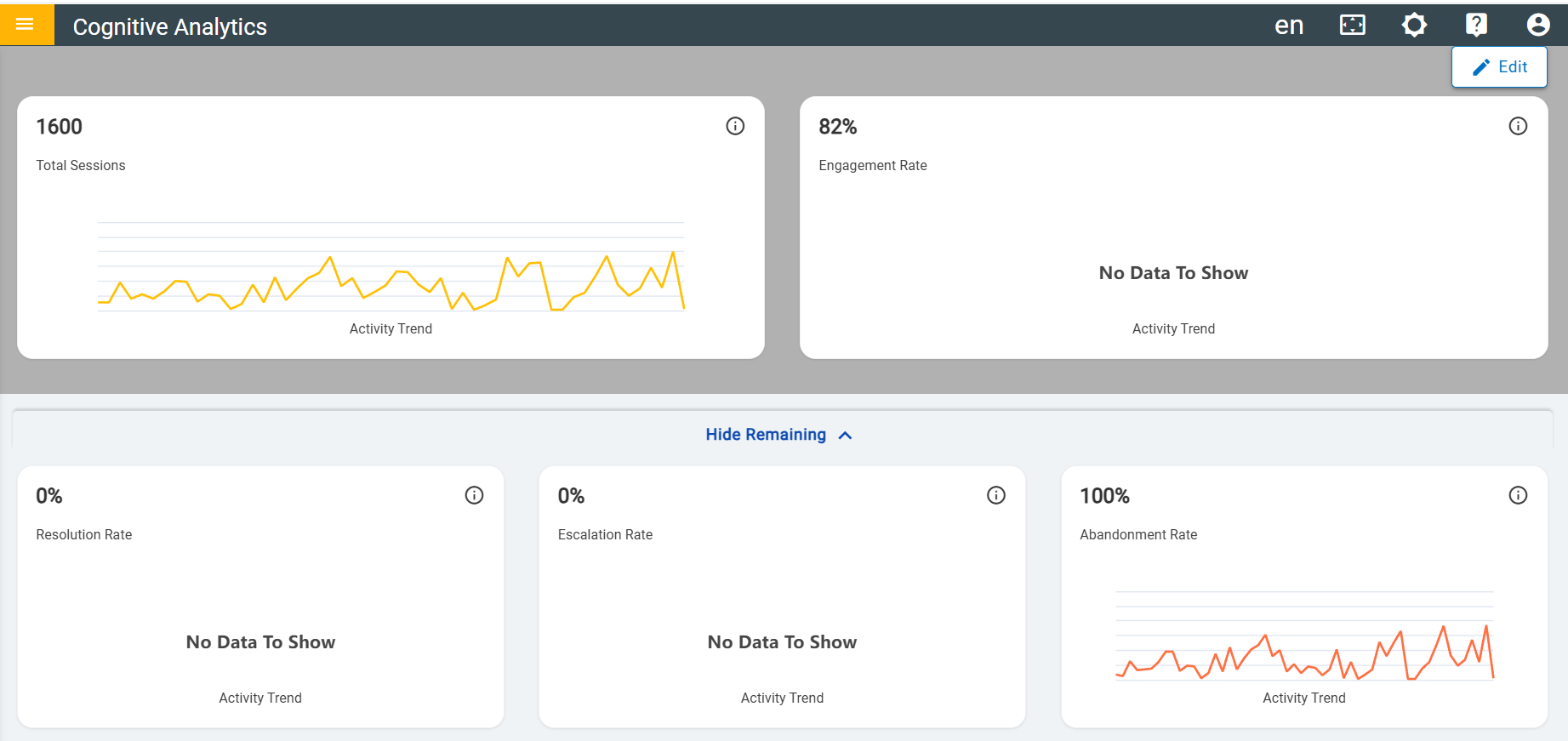Image resolution: width=1568 pixels, height=741 pixels.
Task: Click the Cognitive Analytics title
Action: click(x=170, y=26)
